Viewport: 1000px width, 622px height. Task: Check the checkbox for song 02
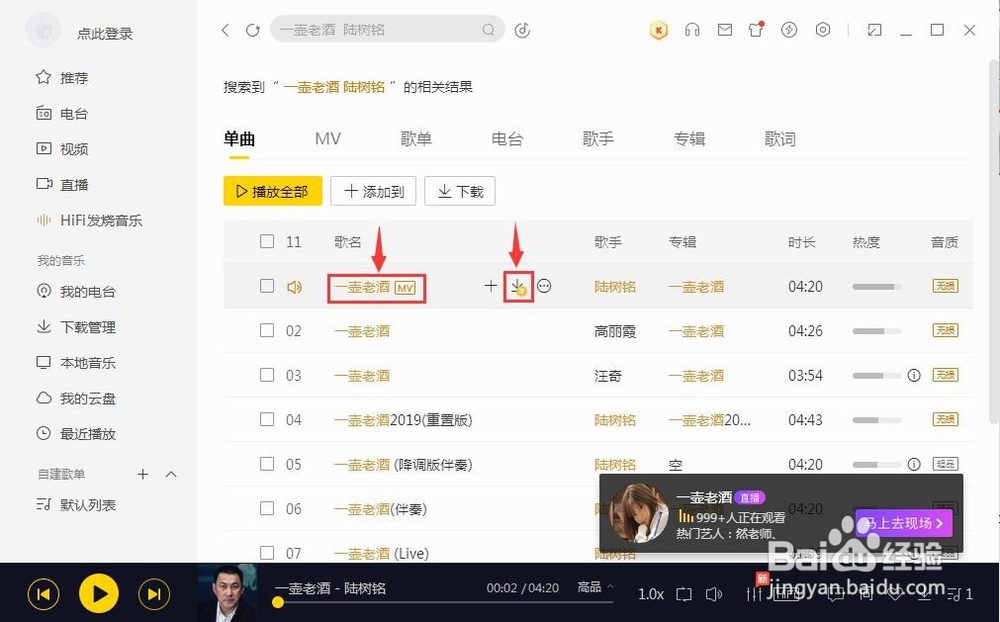pos(267,330)
